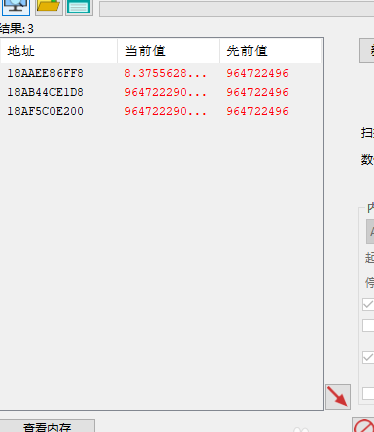Screen dimensions: 374x432
Task: Toggle the unchecked box below first checkbox
Action: (x=368, y=326)
